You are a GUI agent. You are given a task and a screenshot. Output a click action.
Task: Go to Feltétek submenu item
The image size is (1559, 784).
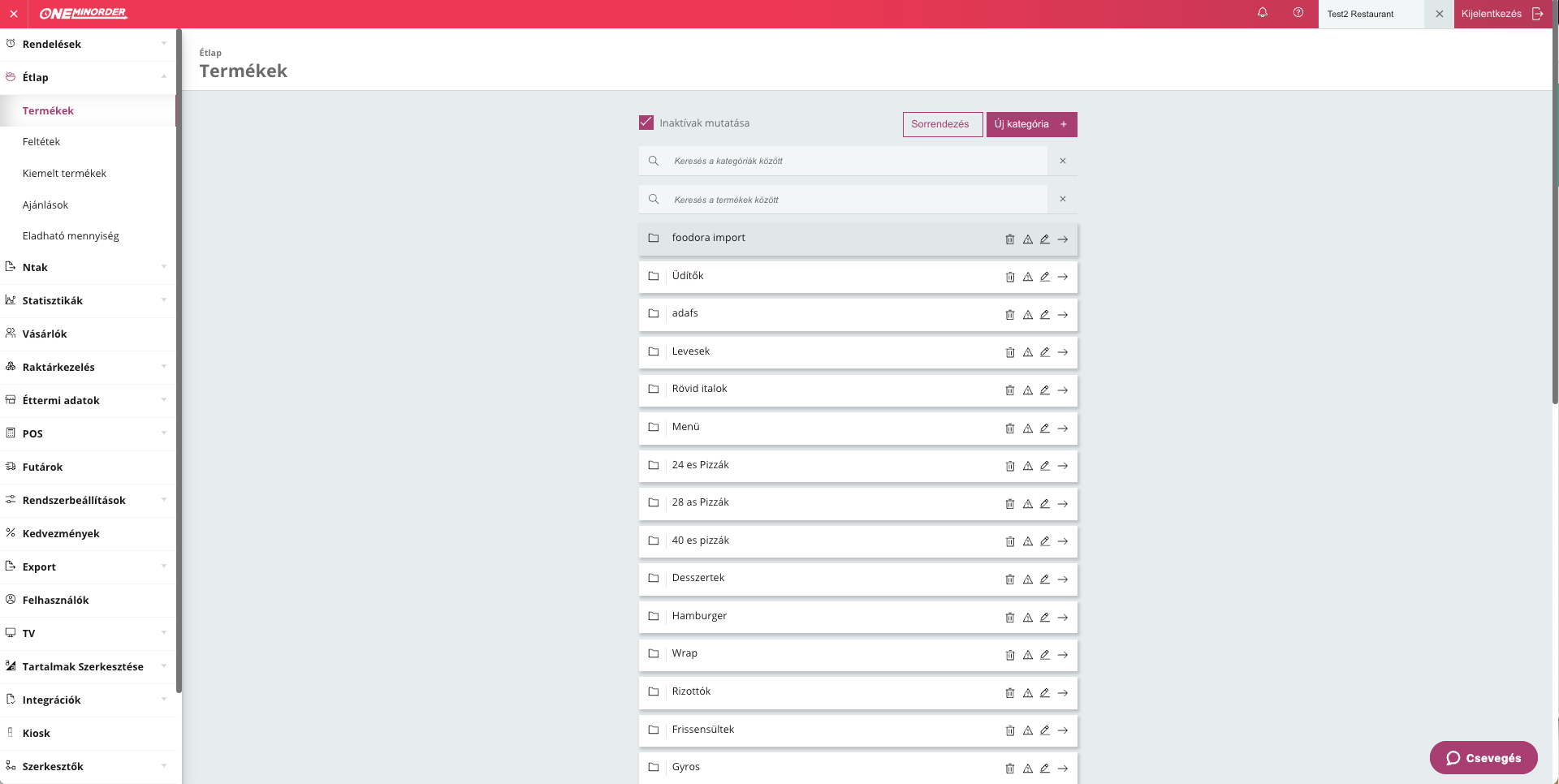[41, 141]
